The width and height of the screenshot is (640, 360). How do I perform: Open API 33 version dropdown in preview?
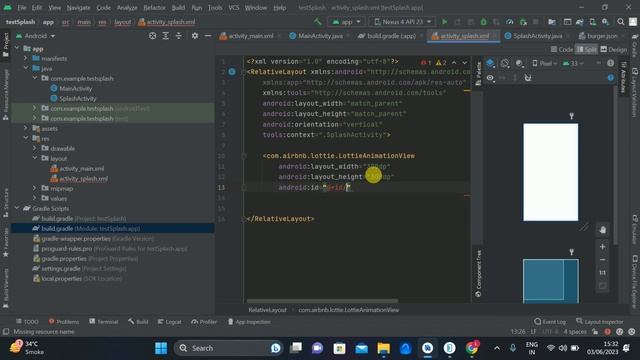pos(573,63)
